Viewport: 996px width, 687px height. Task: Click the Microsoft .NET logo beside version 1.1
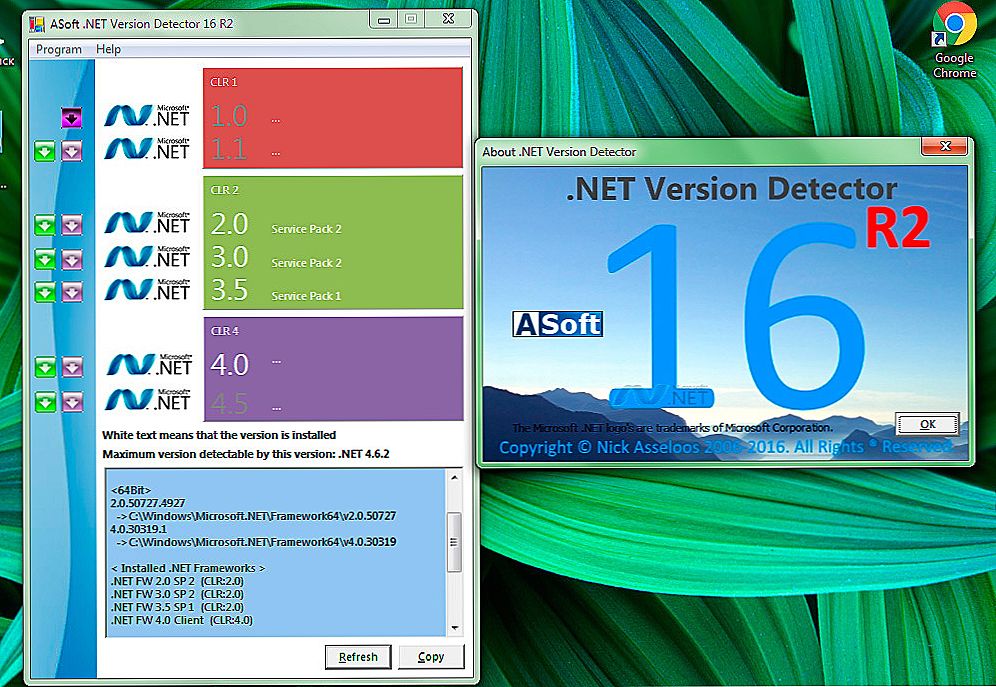147,149
